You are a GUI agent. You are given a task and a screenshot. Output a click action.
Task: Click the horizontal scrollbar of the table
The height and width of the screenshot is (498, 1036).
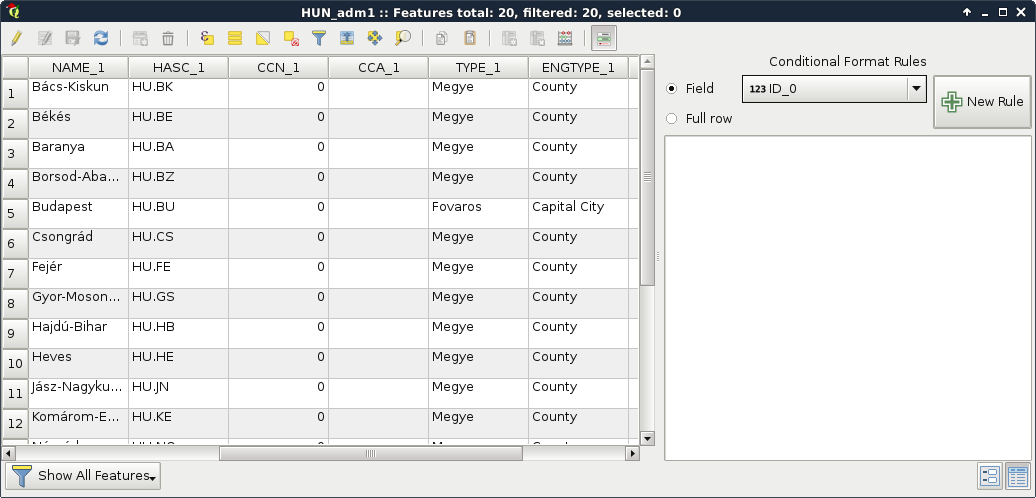(x=370, y=454)
